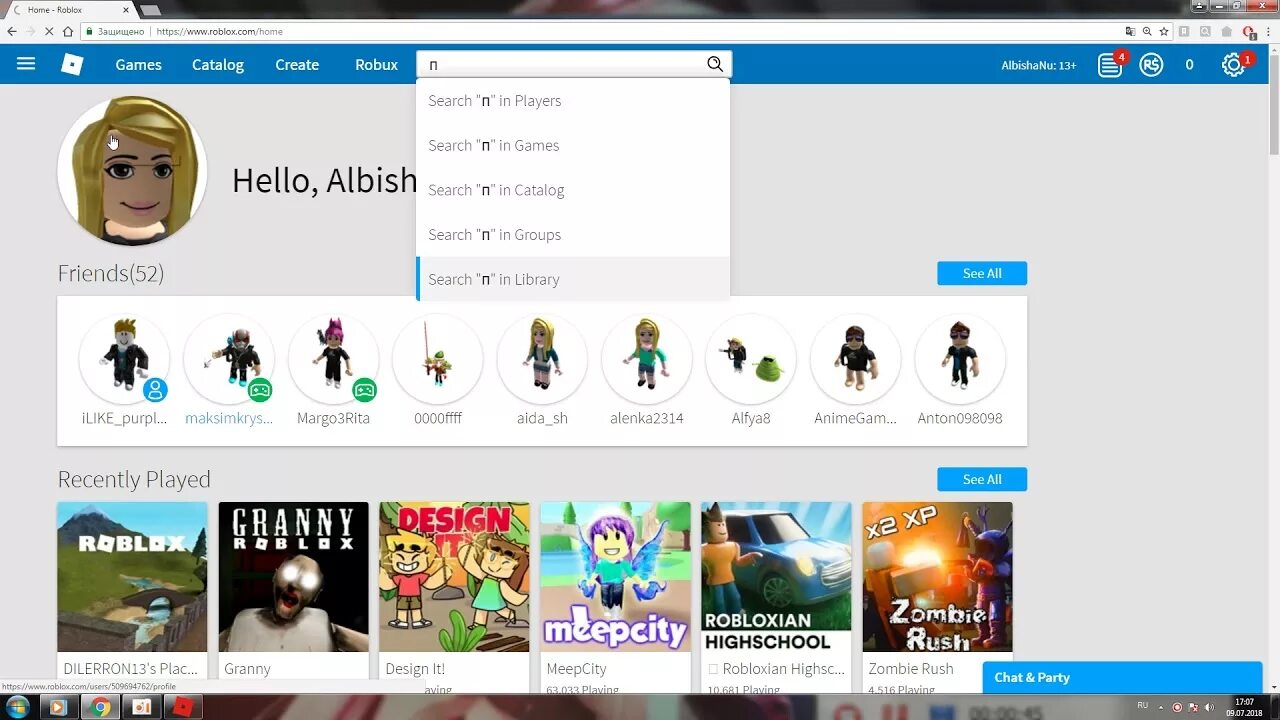Open media player taskbar icon

click(58, 707)
